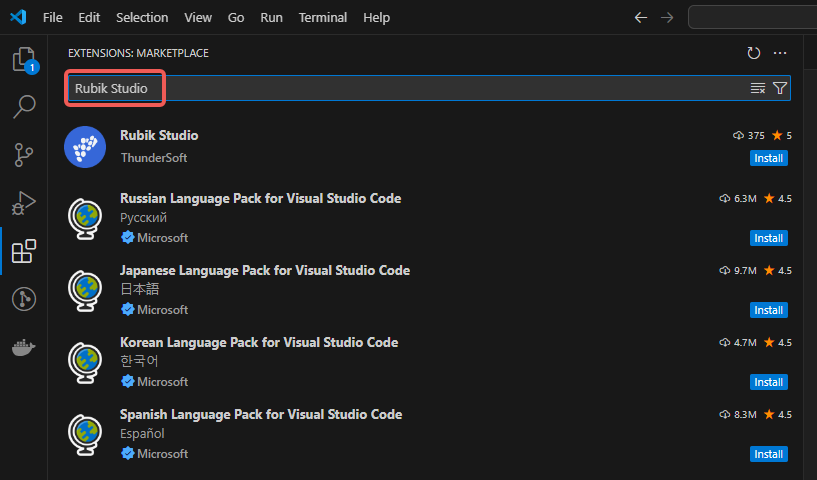Click the 8.3M download count
817x480 pixels.
(x=738, y=414)
